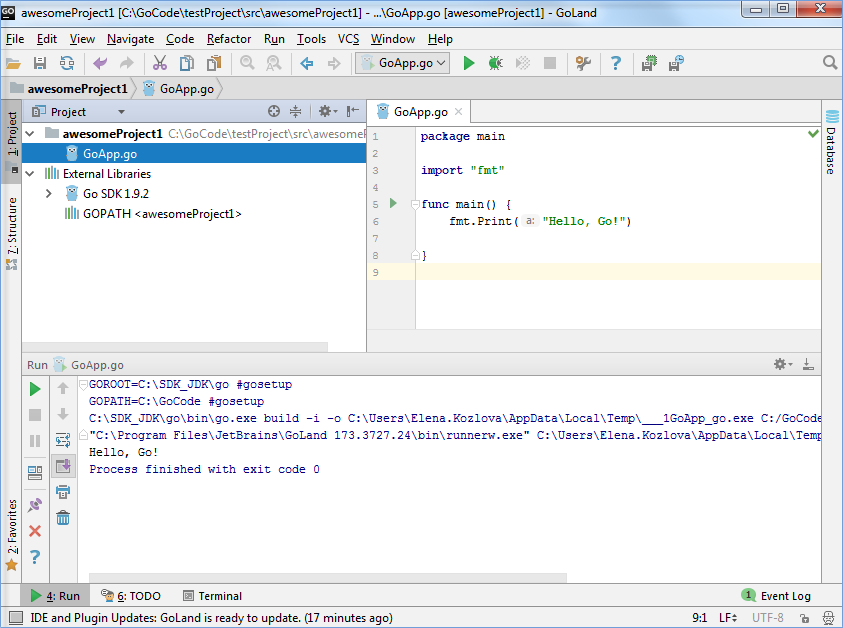This screenshot has height=628, width=843.
Task: Select GoApp.go file in the project tree
Action: click(109, 153)
